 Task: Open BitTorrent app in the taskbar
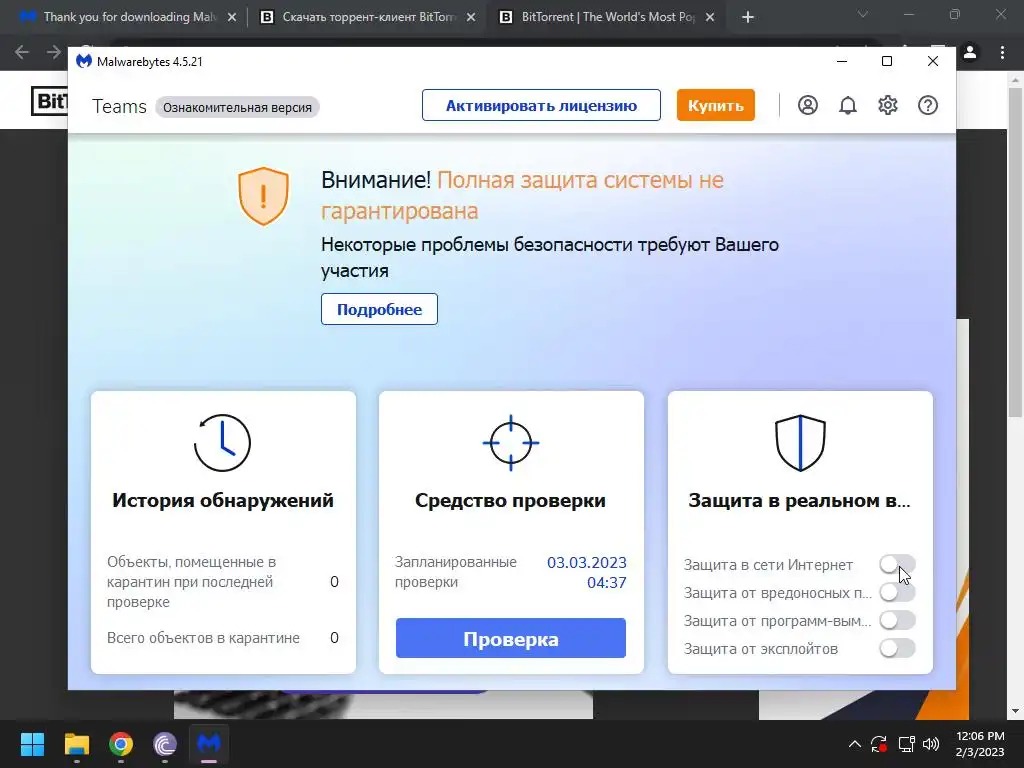click(165, 744)
